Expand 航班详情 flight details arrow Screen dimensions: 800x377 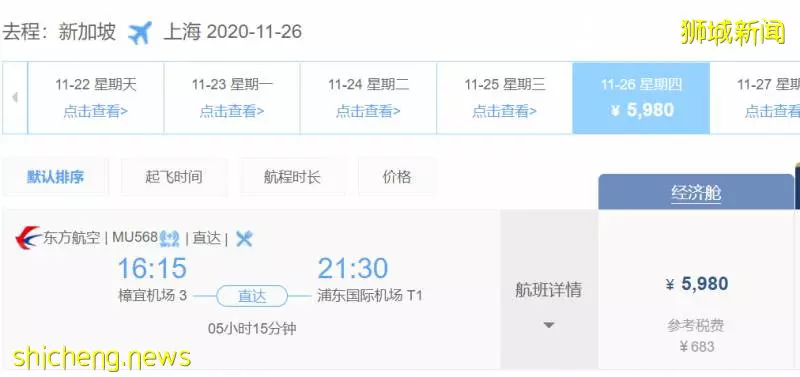548,325
